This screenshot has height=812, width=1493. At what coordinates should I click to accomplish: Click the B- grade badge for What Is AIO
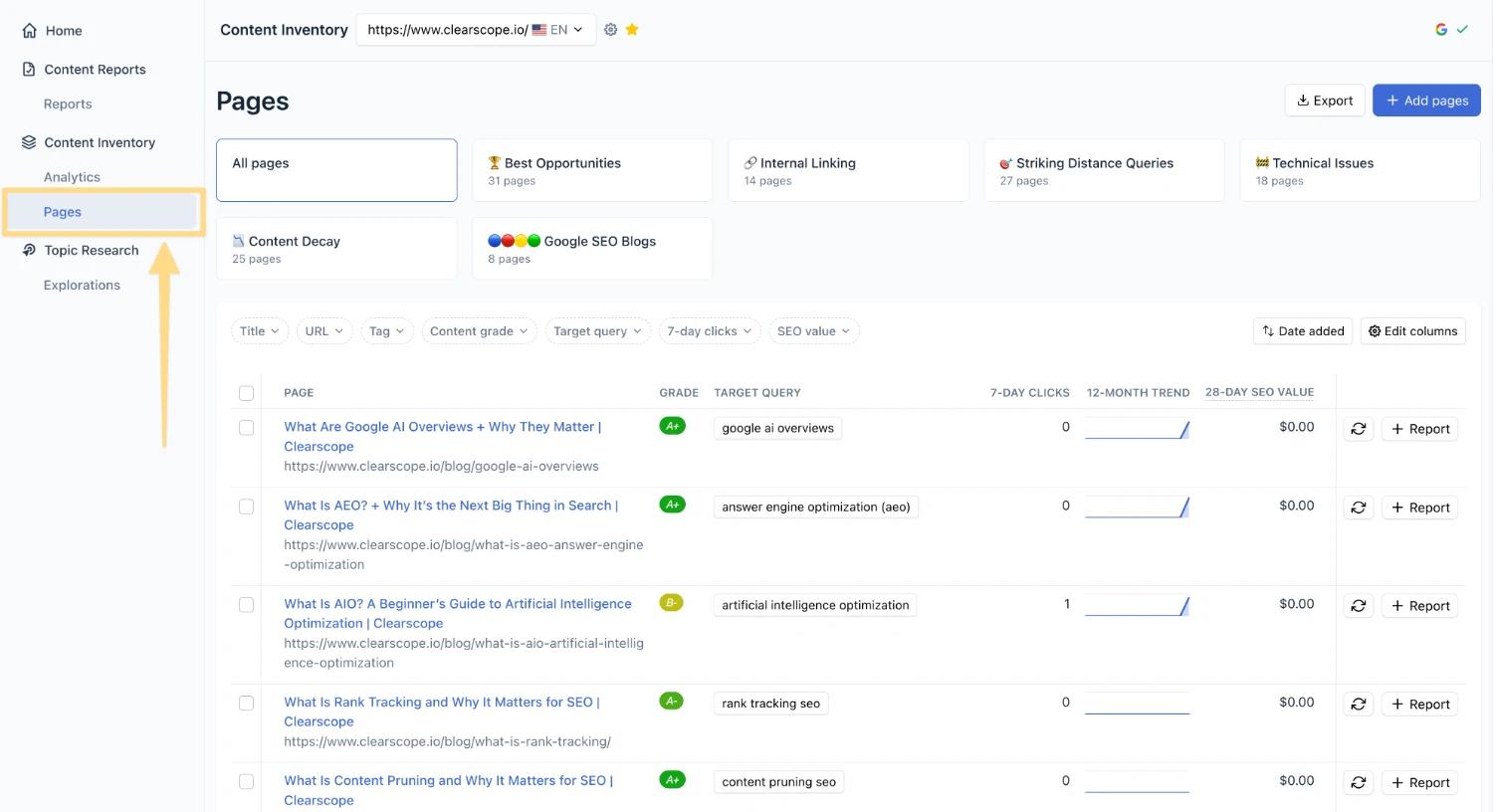[672, 602]
